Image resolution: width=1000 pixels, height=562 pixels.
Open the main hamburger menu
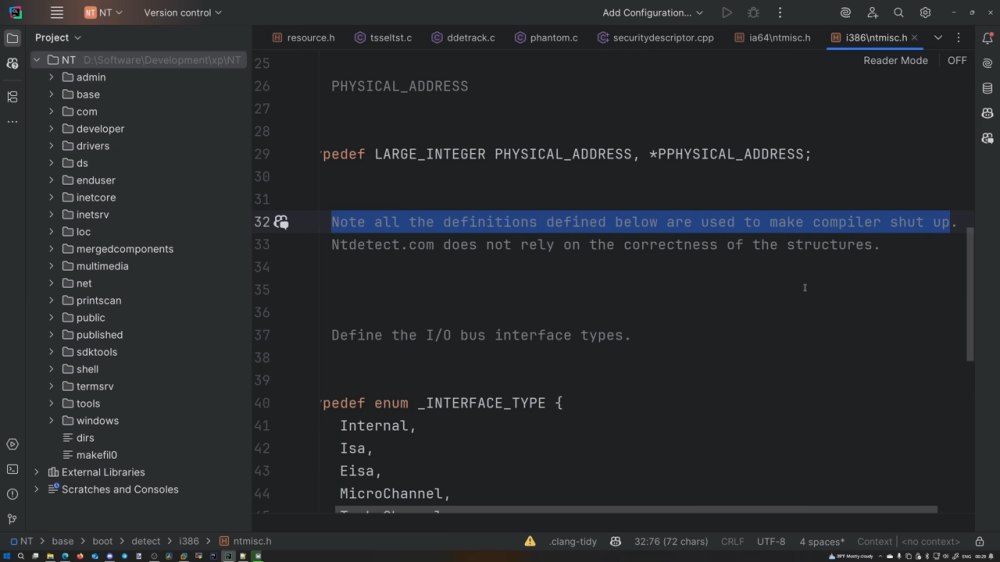(57, 13)
